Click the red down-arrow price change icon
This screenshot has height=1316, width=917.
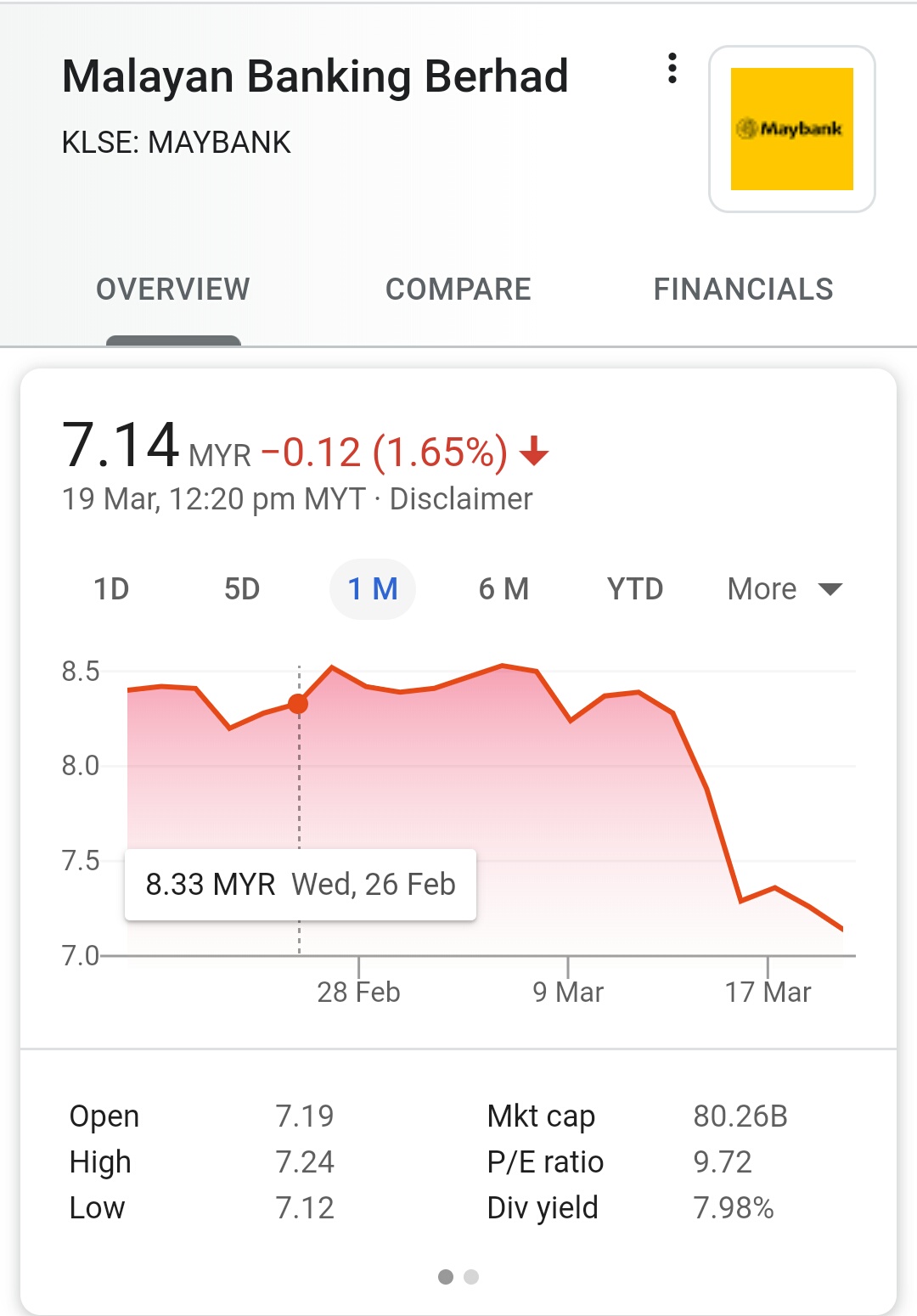(x=534, y=452)
